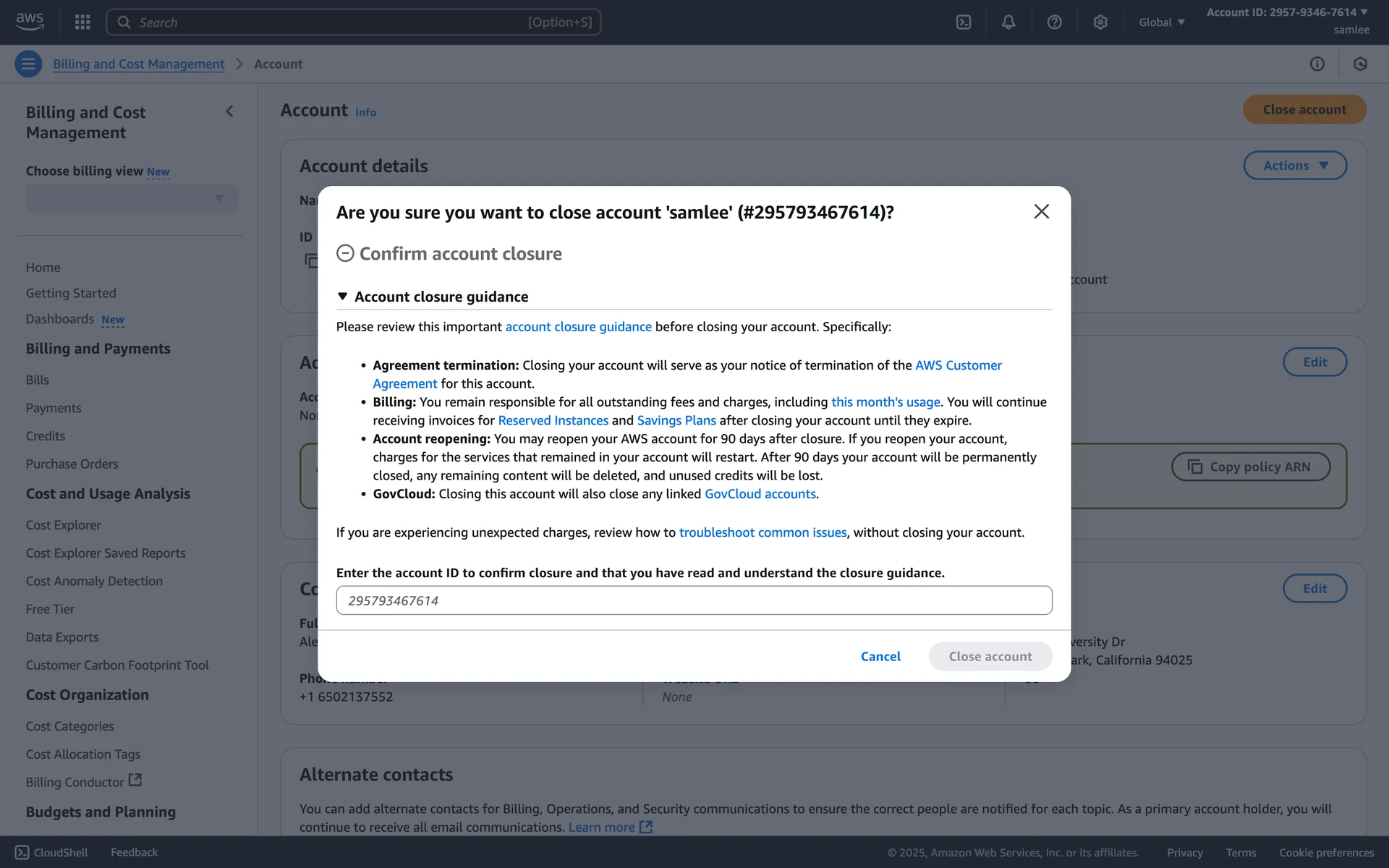Open the troubleshoot common issues link
Viewport: 1389px width, 868px height.
pos(763,532)
